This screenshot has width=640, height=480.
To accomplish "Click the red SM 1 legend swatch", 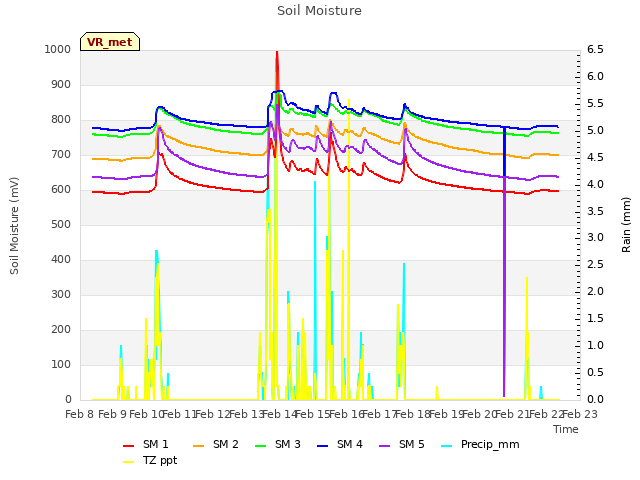I will click(129, 446).
